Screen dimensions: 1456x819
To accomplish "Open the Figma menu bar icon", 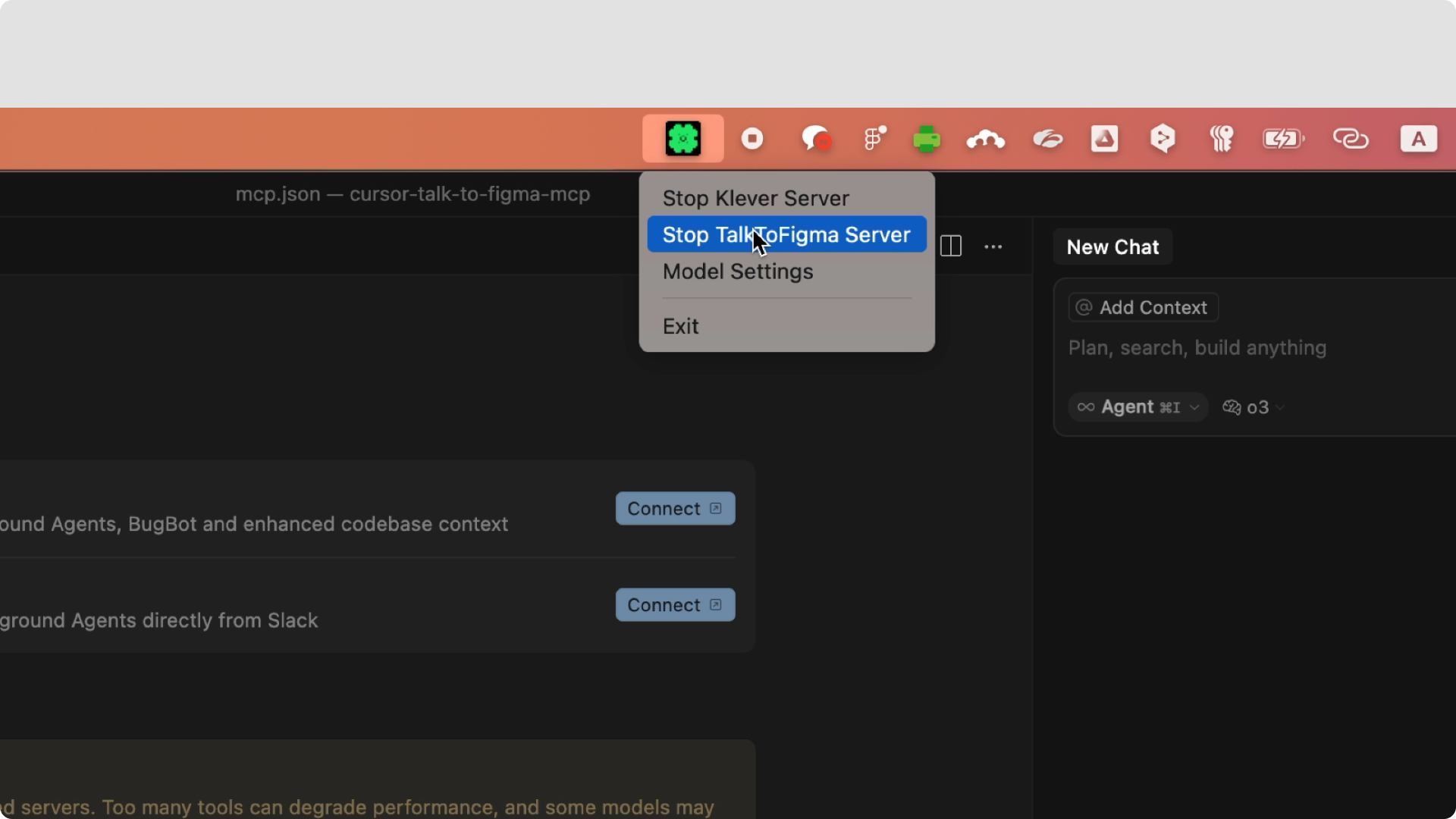I will point(874,139).
